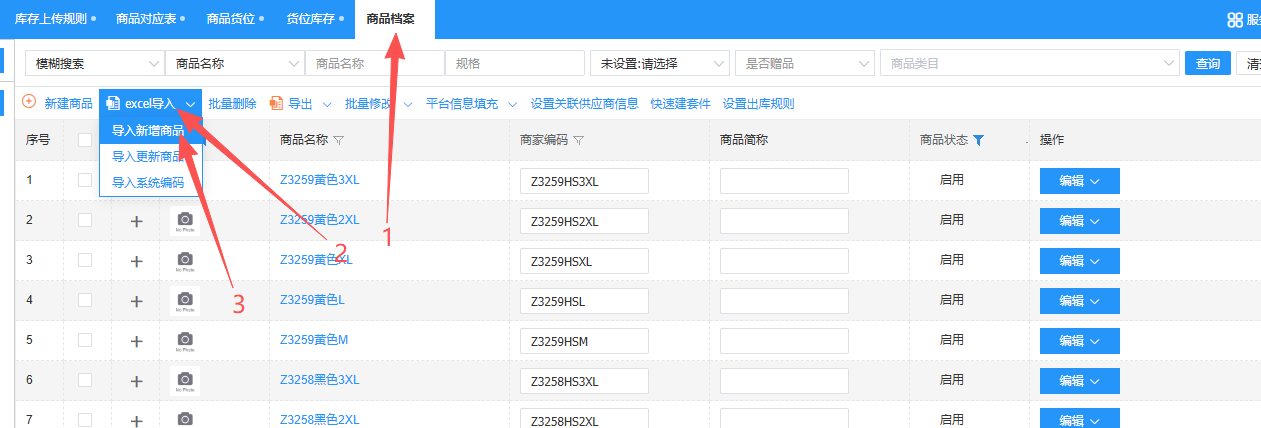Expand row 3 with the plus icon
Image resolution: width=1261 pixels, height=428 pixels.
(137, 261)
